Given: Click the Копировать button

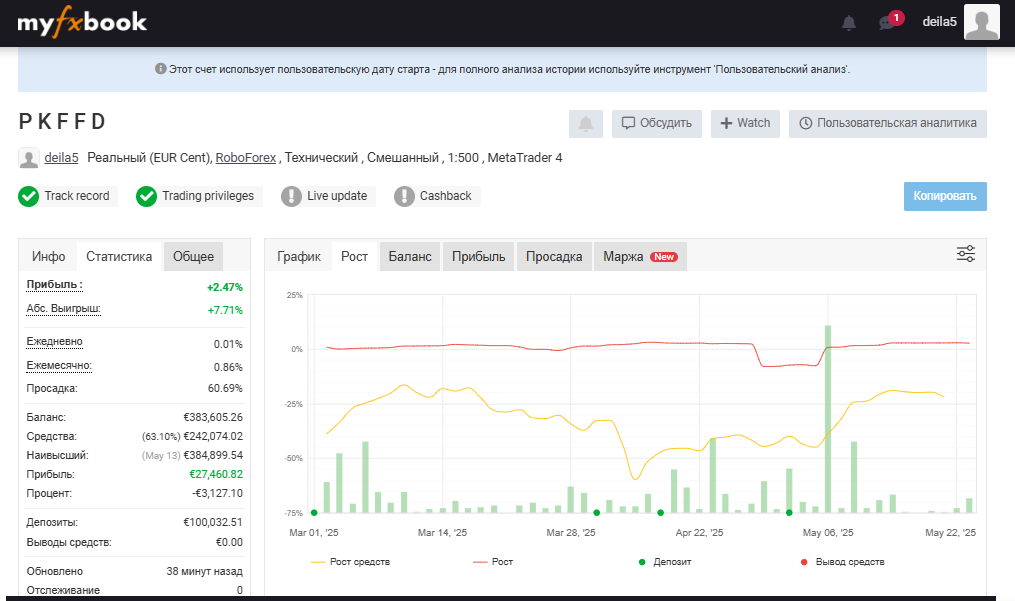Looking at the screenshot, I should pyautogui.click(x=945, y=196).
